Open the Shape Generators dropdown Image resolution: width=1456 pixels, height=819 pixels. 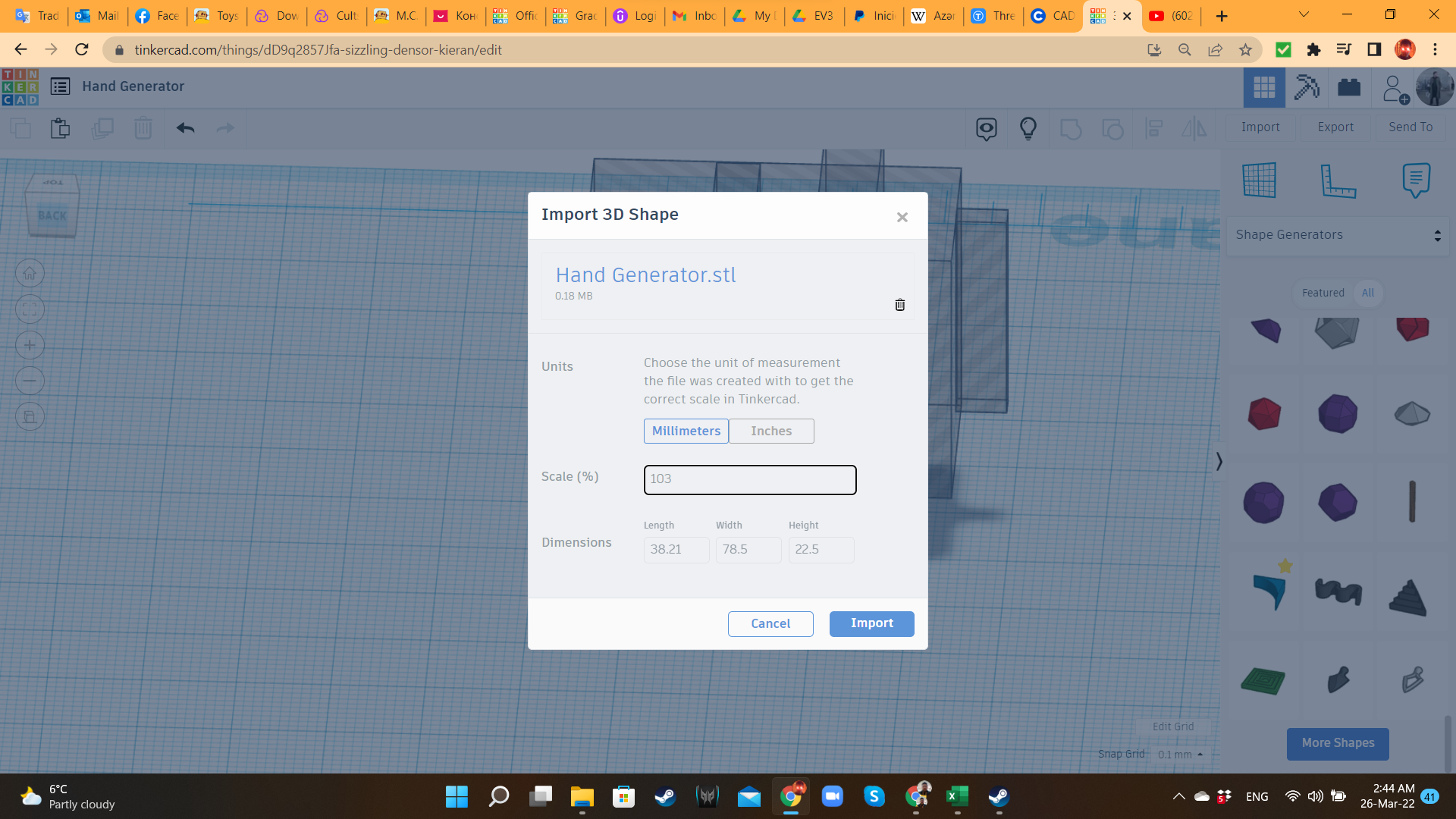(1338, 235)
